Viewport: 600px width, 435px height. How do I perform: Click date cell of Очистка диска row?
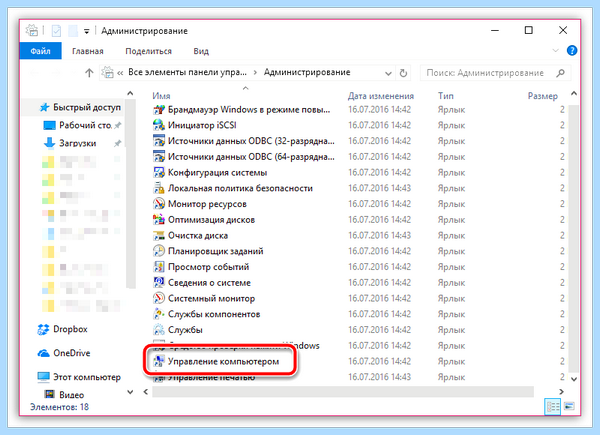(x=379, y=236)
